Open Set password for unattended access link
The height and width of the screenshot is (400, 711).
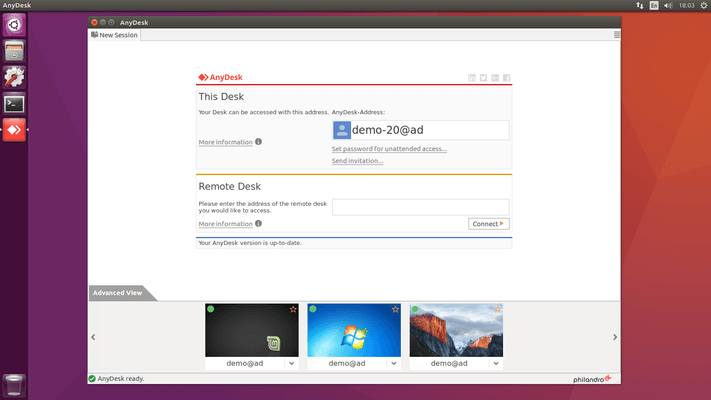coord(389,149)
